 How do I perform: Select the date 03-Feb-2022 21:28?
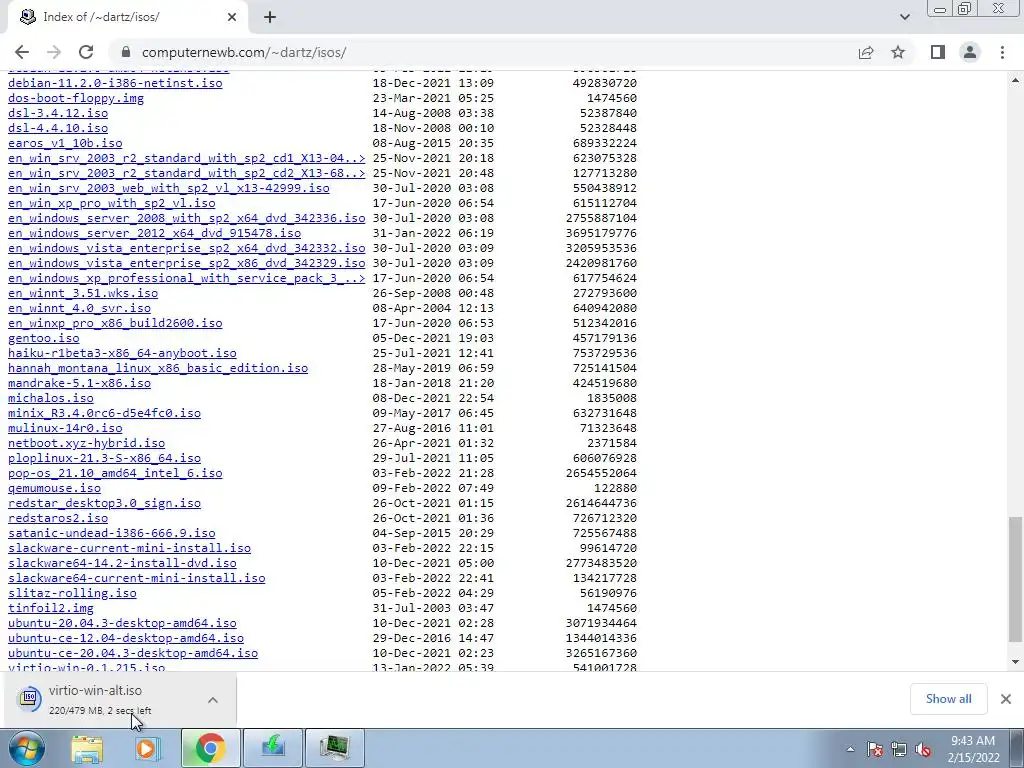(433, 473)
